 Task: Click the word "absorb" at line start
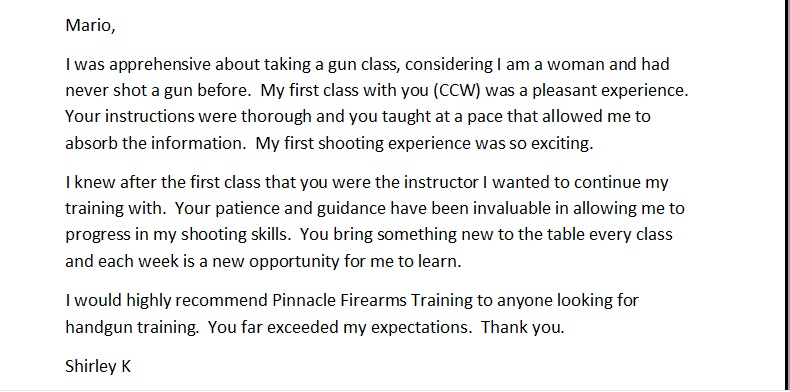tap(92, 143)
